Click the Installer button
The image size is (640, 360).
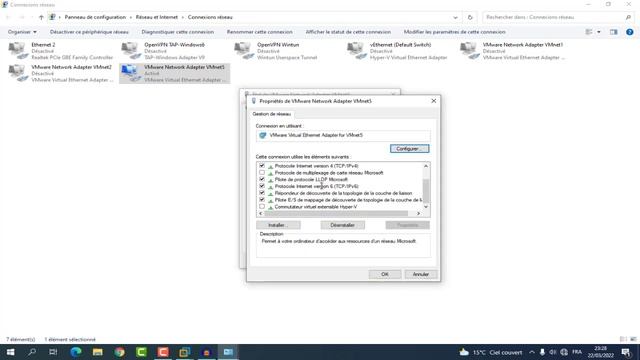tap(278, 225)
